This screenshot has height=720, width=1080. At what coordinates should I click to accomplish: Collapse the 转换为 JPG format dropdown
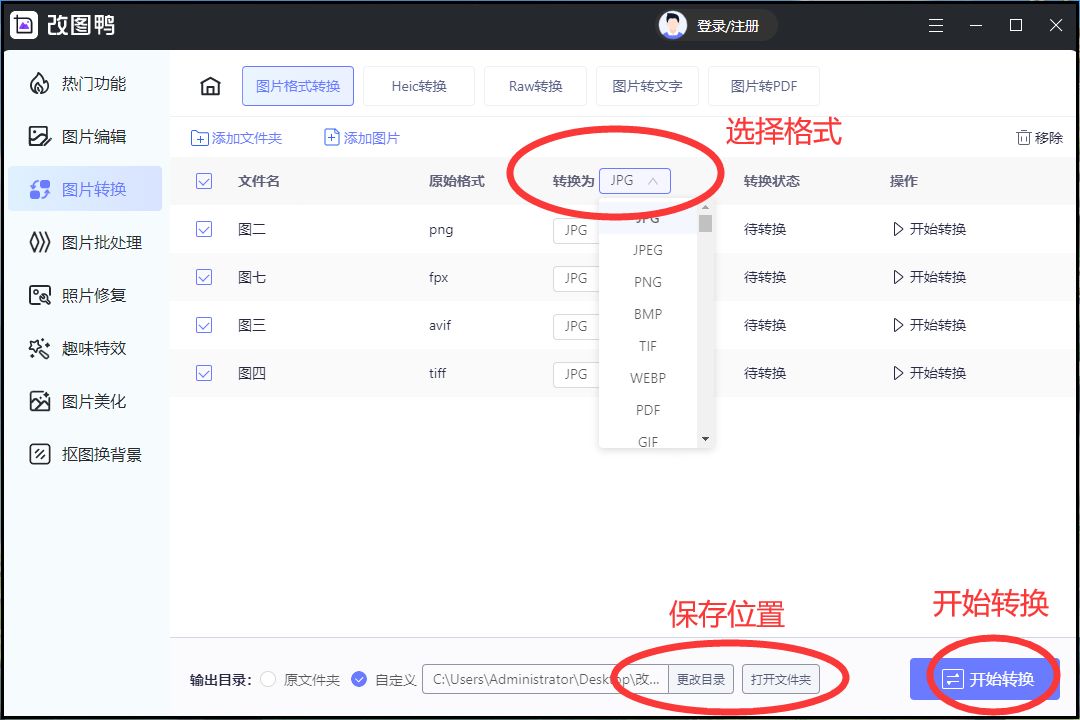pos(634,180)
